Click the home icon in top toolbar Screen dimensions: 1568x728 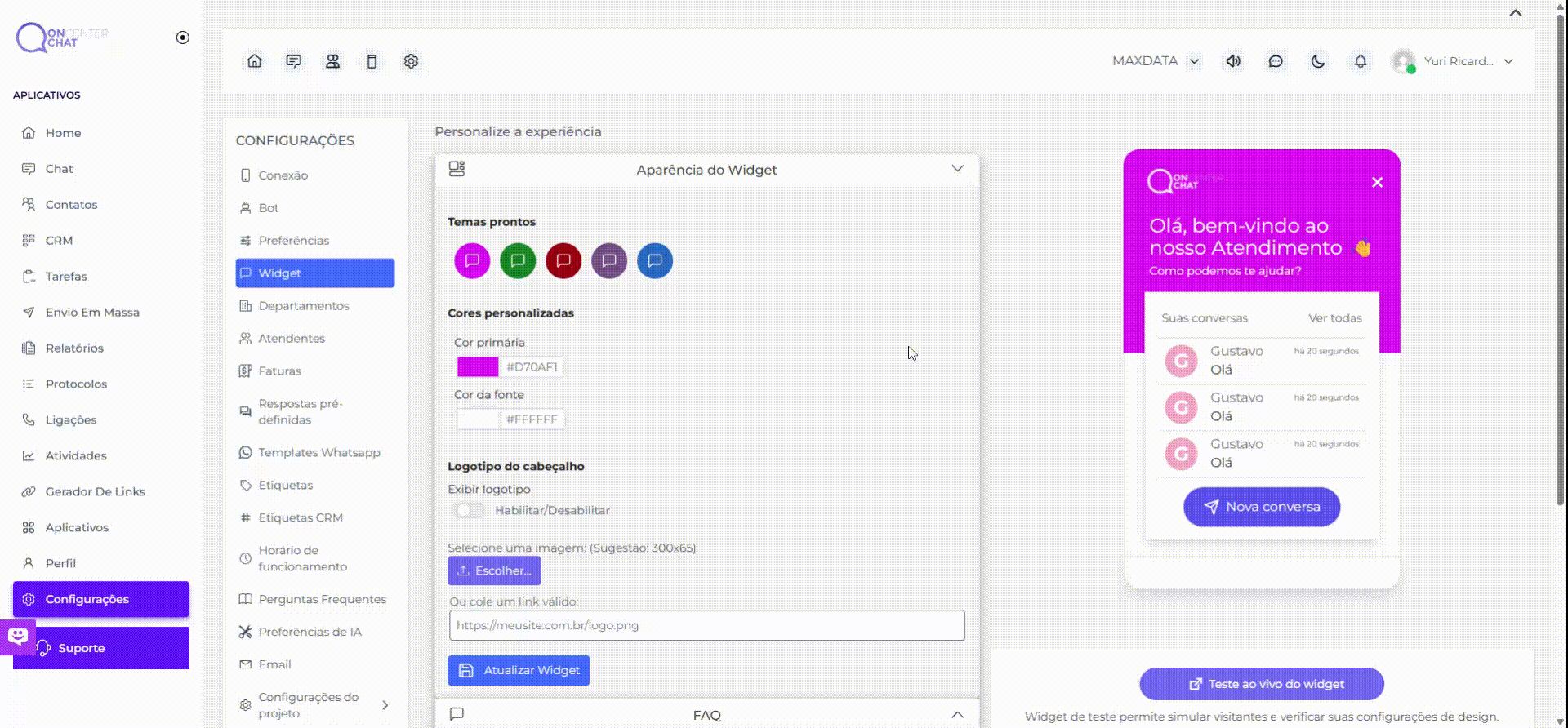(x=255, y=61)
